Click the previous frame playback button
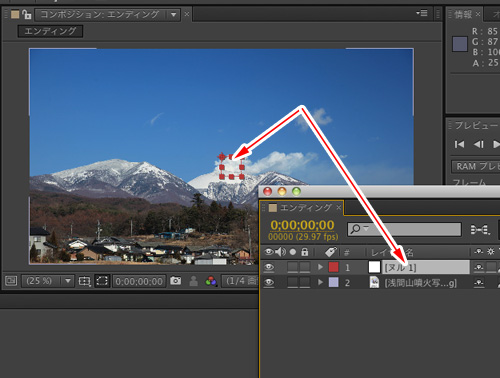500x378 pixels. pos(478,144)
